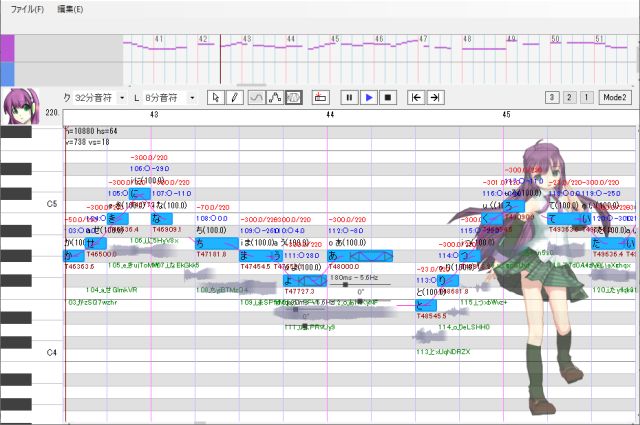Open the 8分音符 note length dropdown
This screenshot has height=425, width=640.
click(x=192, y=98)
